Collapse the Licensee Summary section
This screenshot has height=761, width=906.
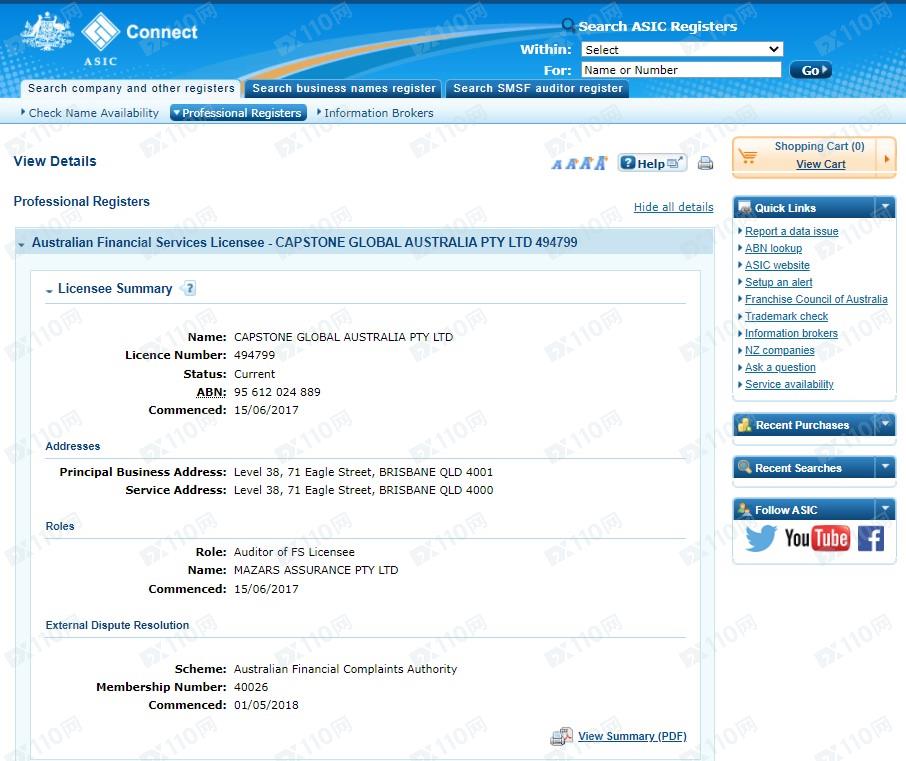tap(50, 290)
